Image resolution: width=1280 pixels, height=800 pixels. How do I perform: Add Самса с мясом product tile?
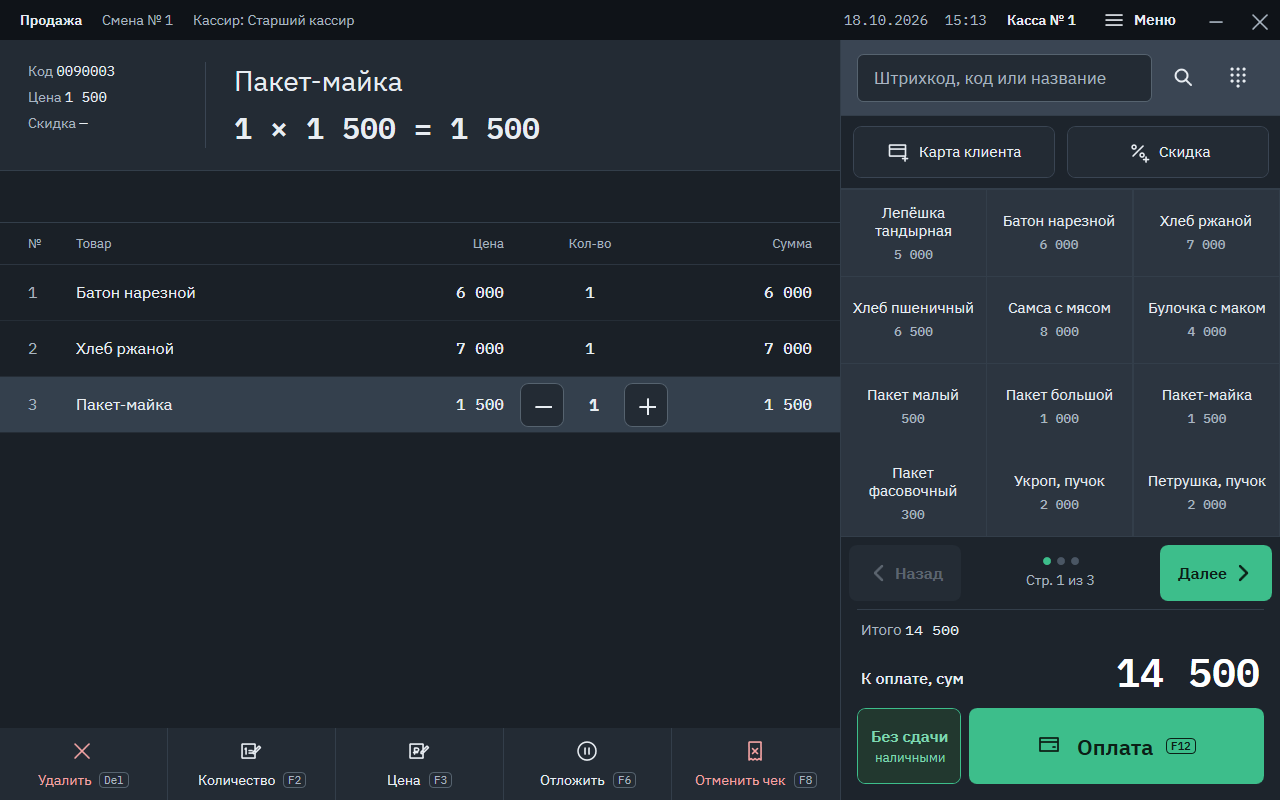[1059, 320]
